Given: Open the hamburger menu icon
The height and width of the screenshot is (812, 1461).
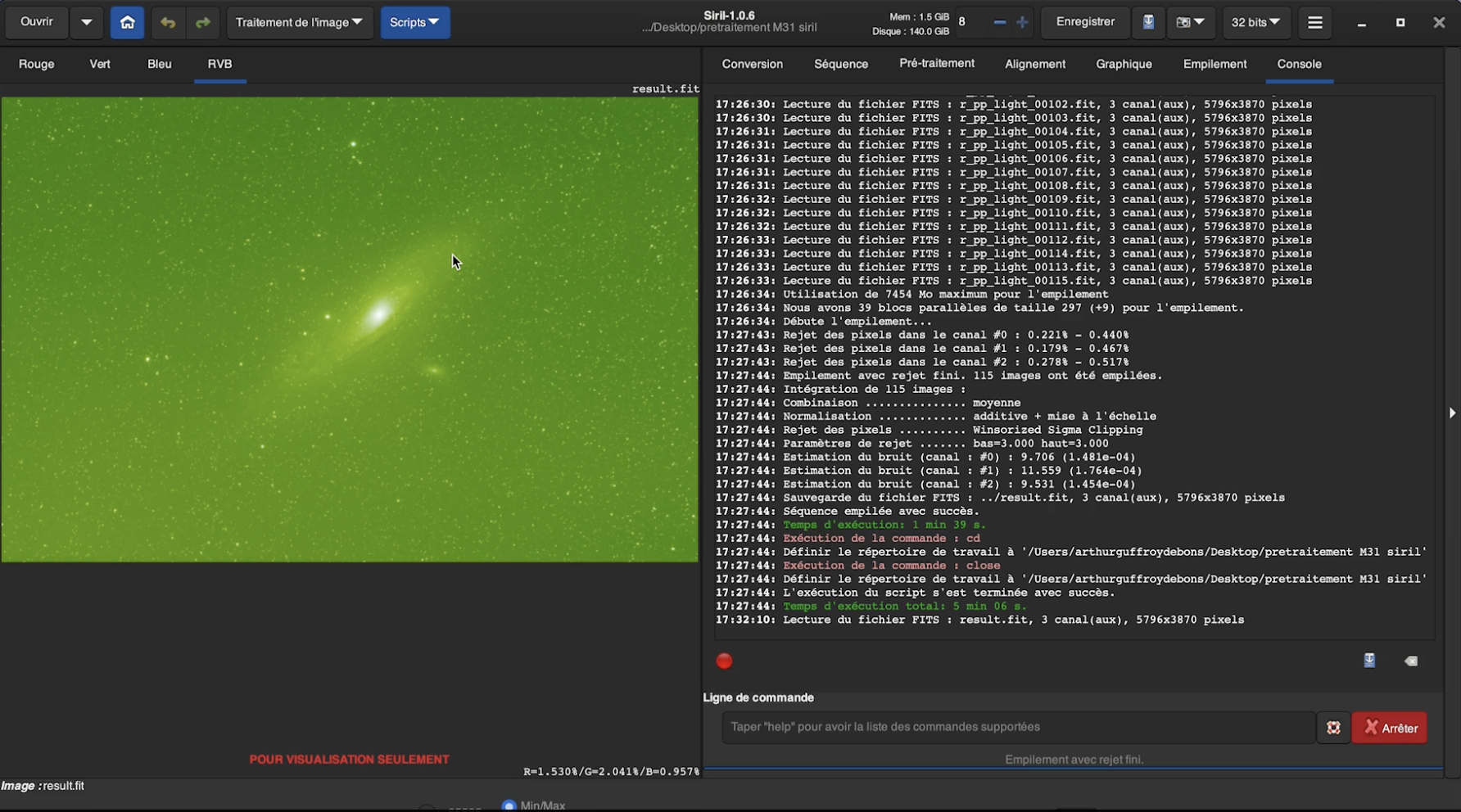Looking at the screenshot, I should click(x=1315, y=22).
